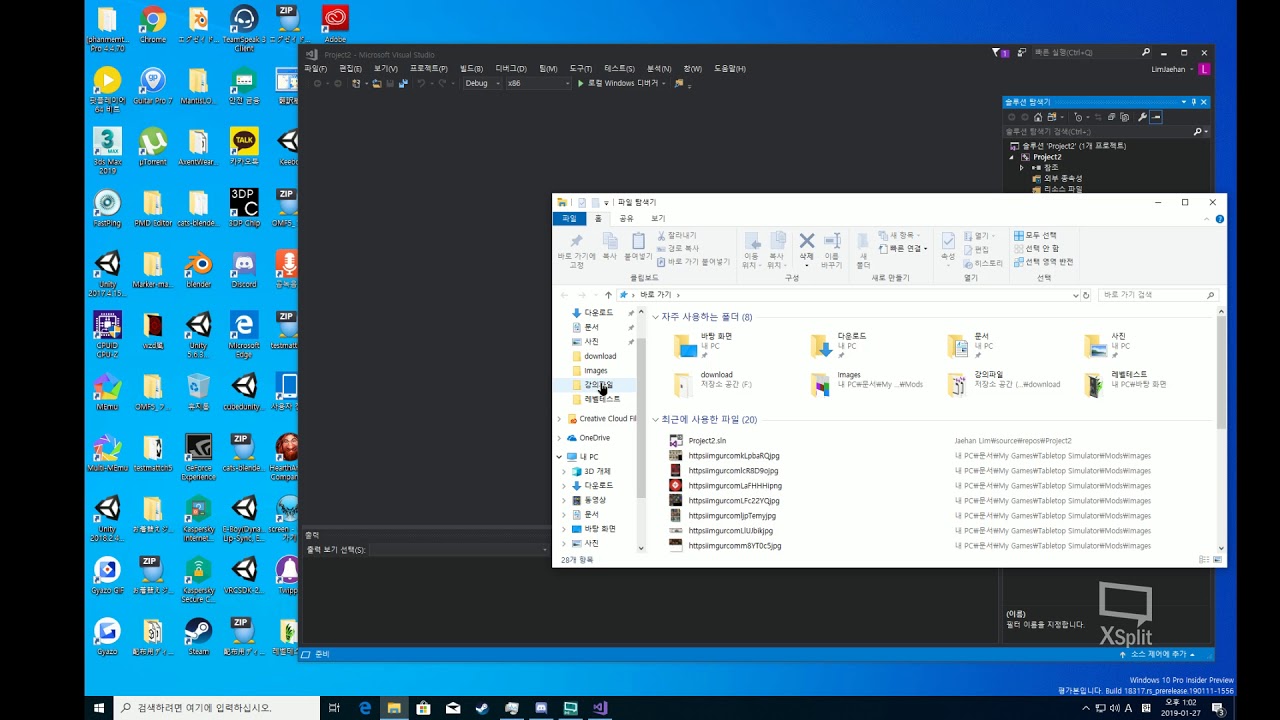Select 외부 종속성 in Solution Explorer
Screen dimensions: 1280x720
pyautogui.click(x=1063, y=178)
